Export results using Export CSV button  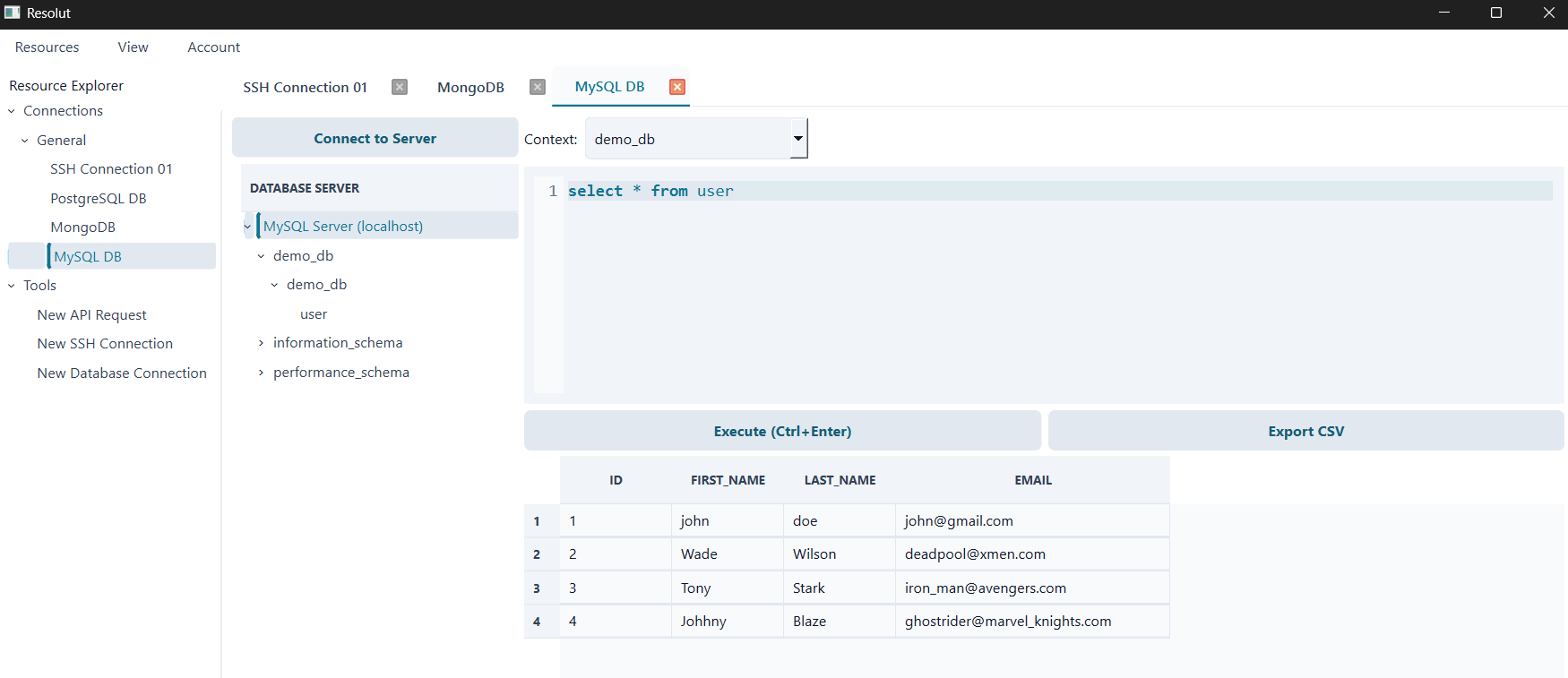1305,431
